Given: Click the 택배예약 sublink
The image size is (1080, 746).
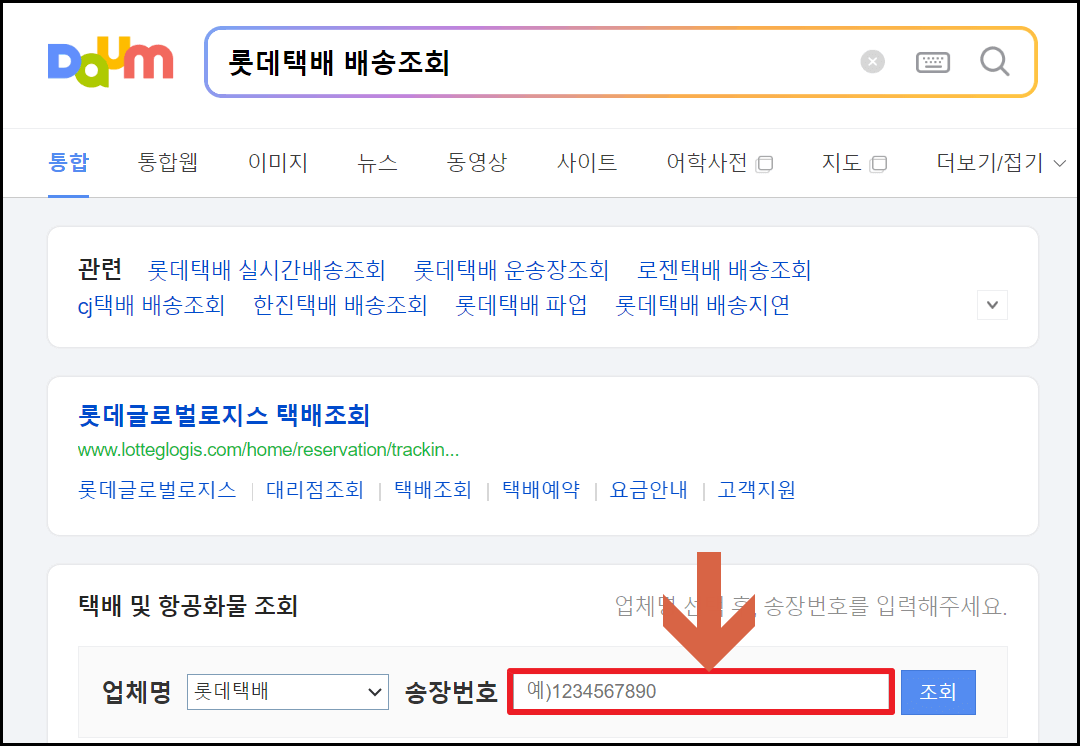Looking at the screenshot, I should coord(541,490).
